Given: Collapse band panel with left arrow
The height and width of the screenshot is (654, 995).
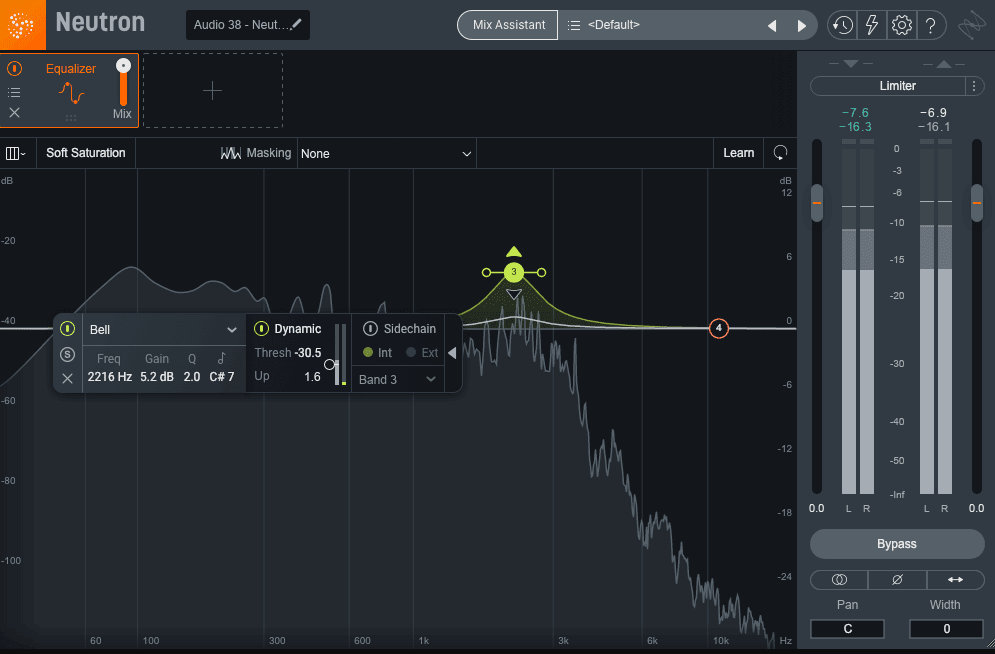Looking at the screenshot, I should pyautogui.click(x=452, y=353).
